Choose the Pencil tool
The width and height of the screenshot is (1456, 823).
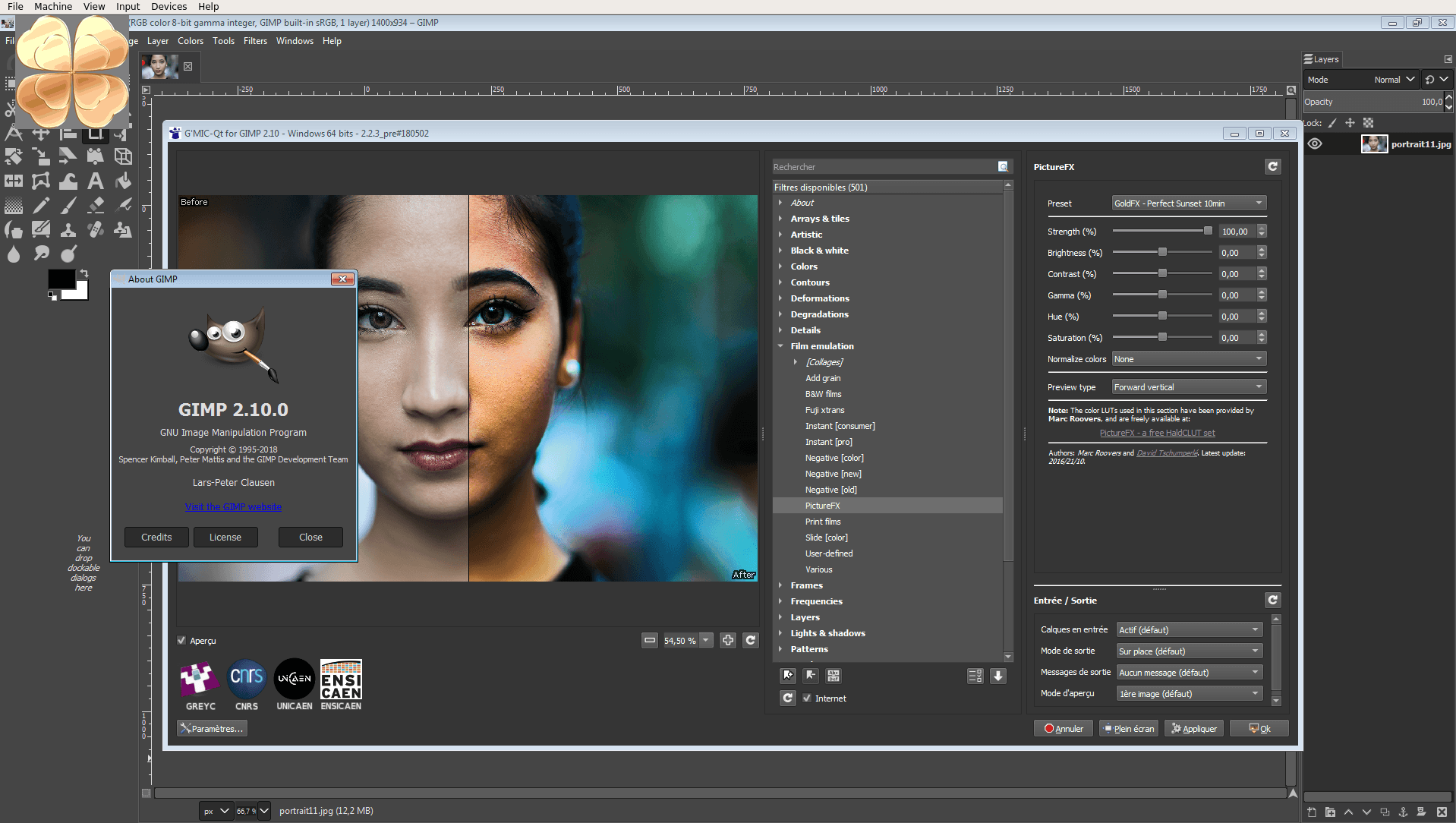coord(41,205)
